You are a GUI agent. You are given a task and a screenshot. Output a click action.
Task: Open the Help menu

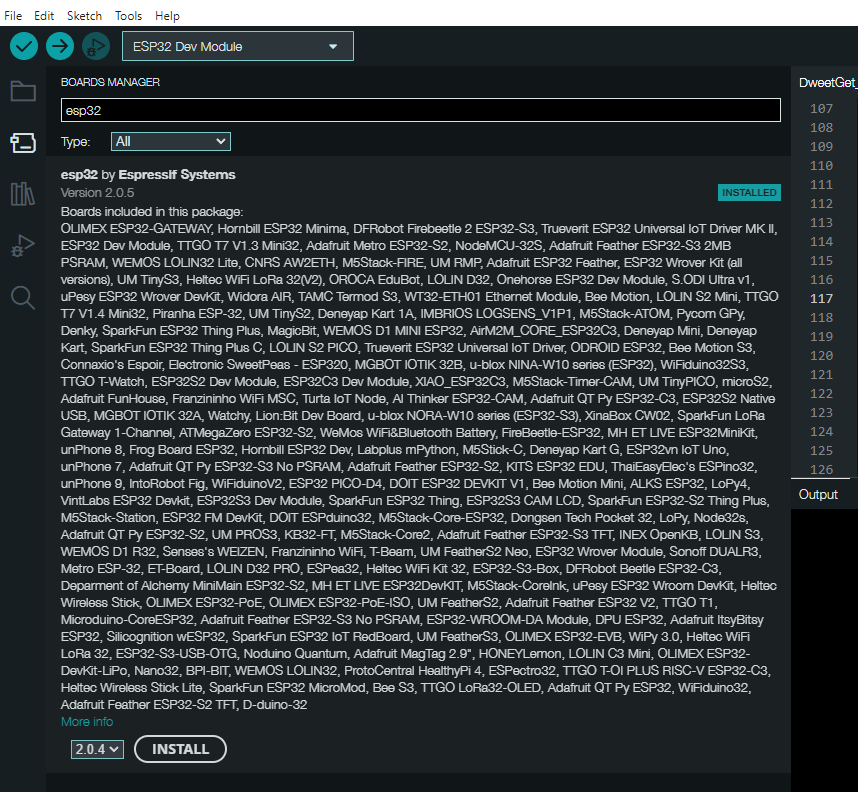tap(167, 16)
